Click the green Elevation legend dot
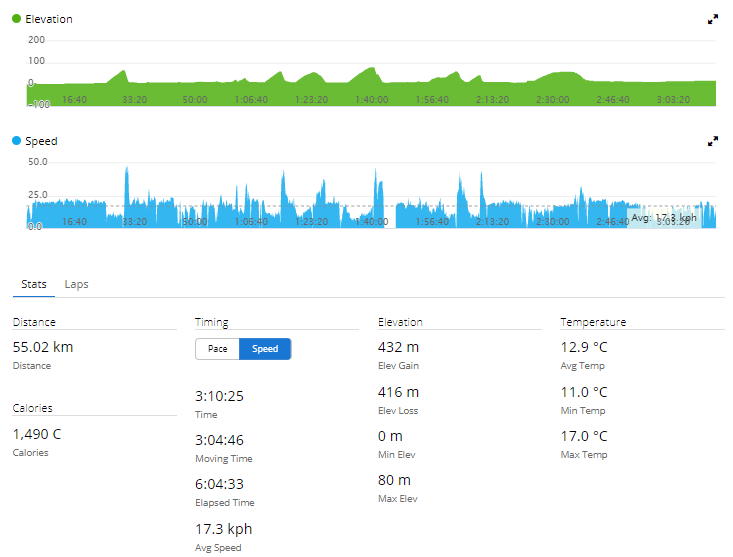This screenshot has height=557, width=733. 17,19
